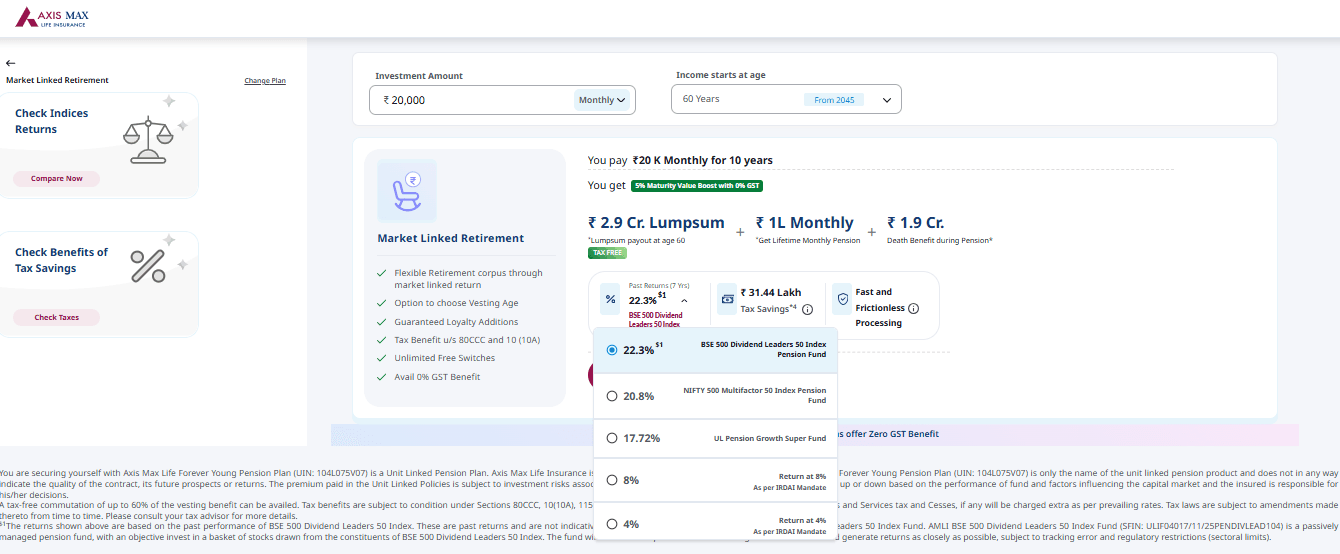Click the percent icon in Tax Savings card
1340x554 pixels.
click(x=148, y=266)
